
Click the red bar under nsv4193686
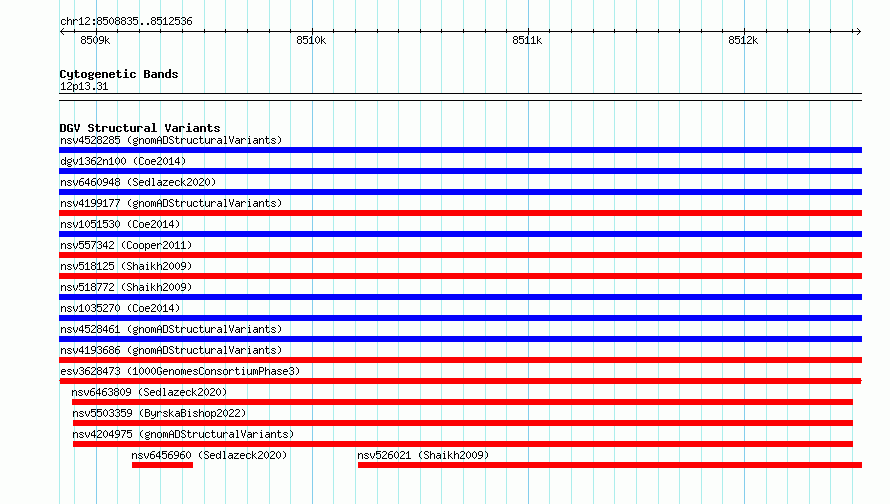(x=460, y=360)
